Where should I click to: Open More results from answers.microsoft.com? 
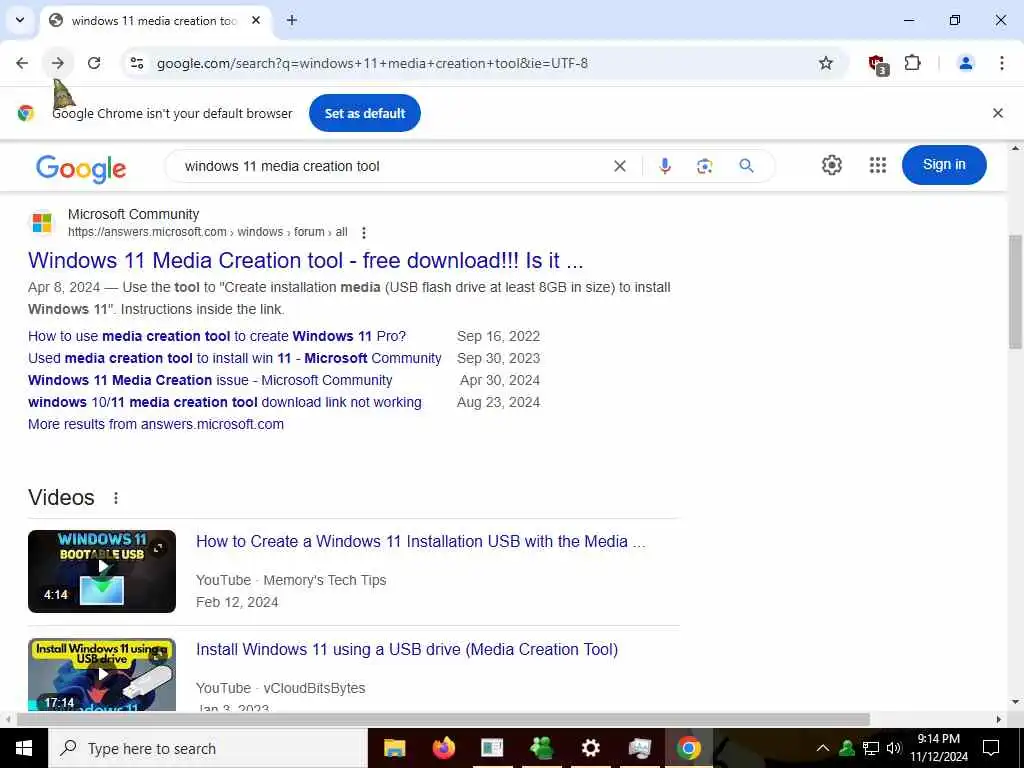(x=156, y=424)
